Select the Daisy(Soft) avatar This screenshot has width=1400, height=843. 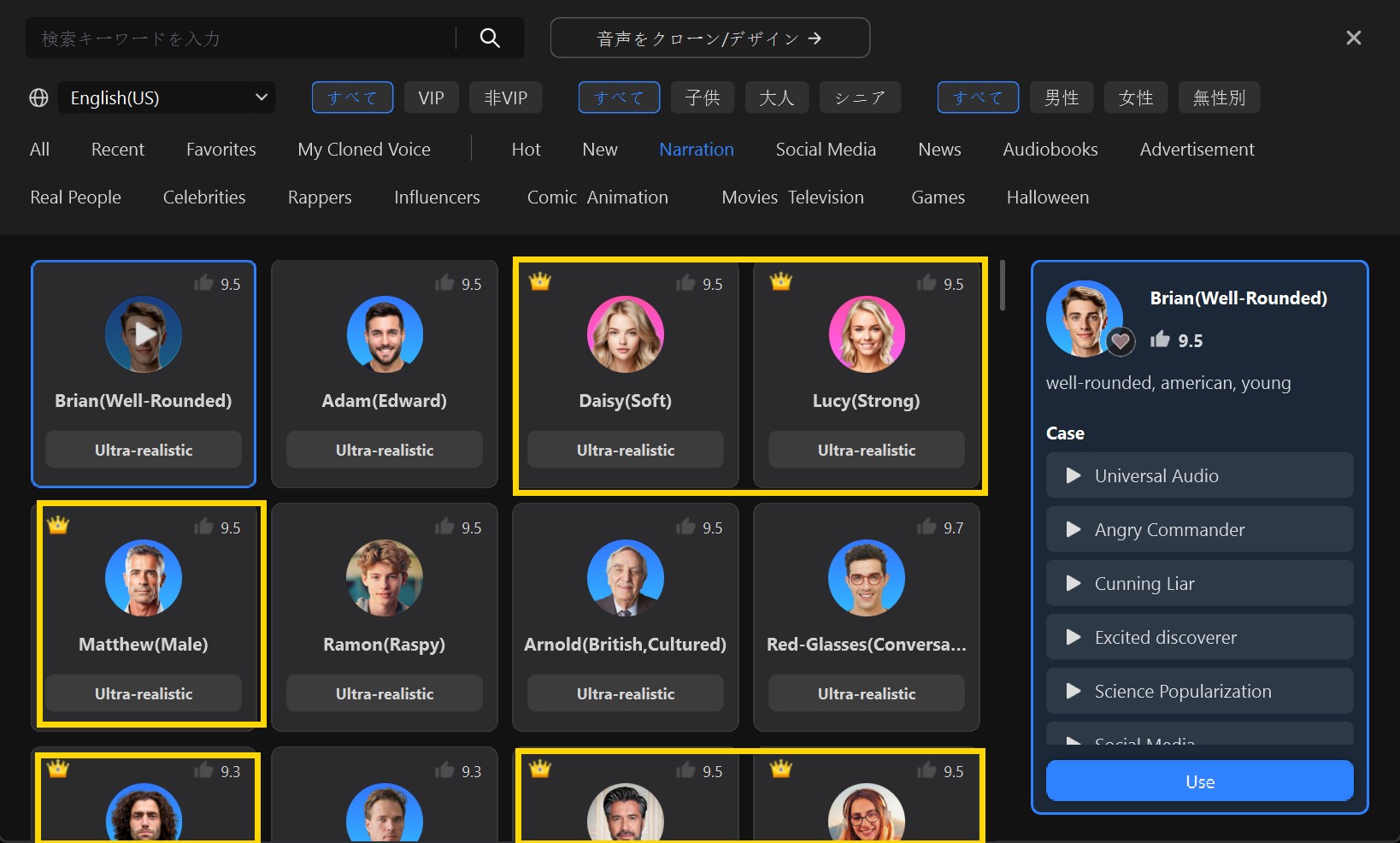[x=626, y=333]
